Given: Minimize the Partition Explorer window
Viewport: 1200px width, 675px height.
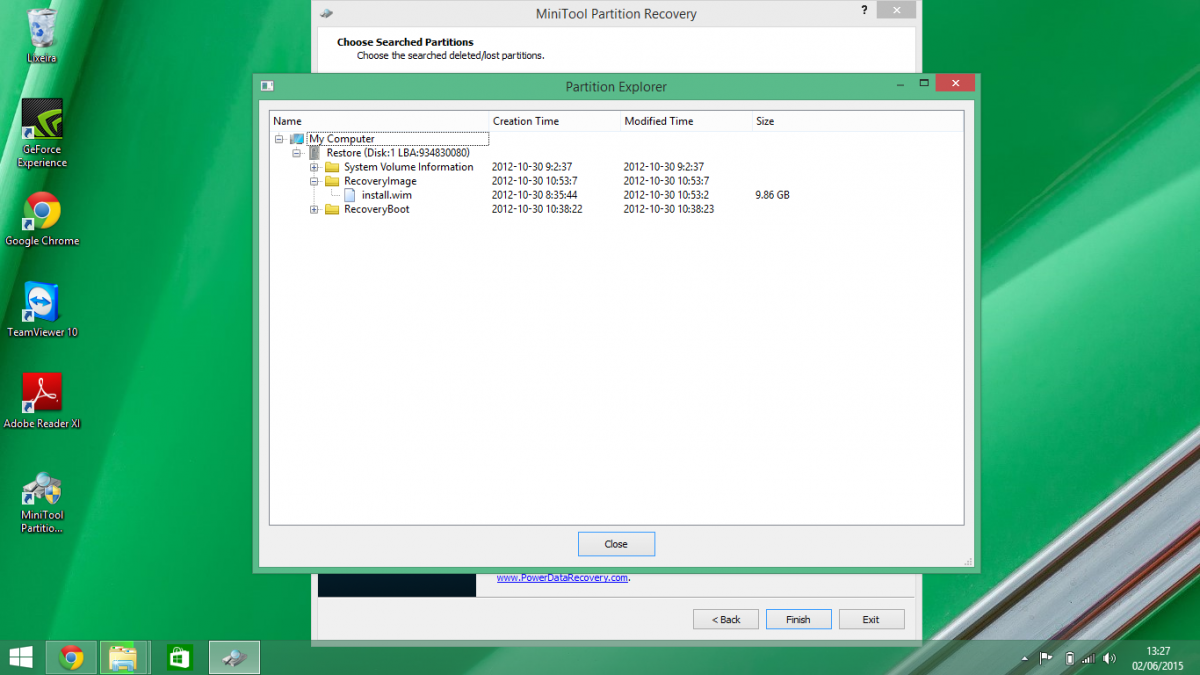Looking at the screenshot, I should click(898, 84).
